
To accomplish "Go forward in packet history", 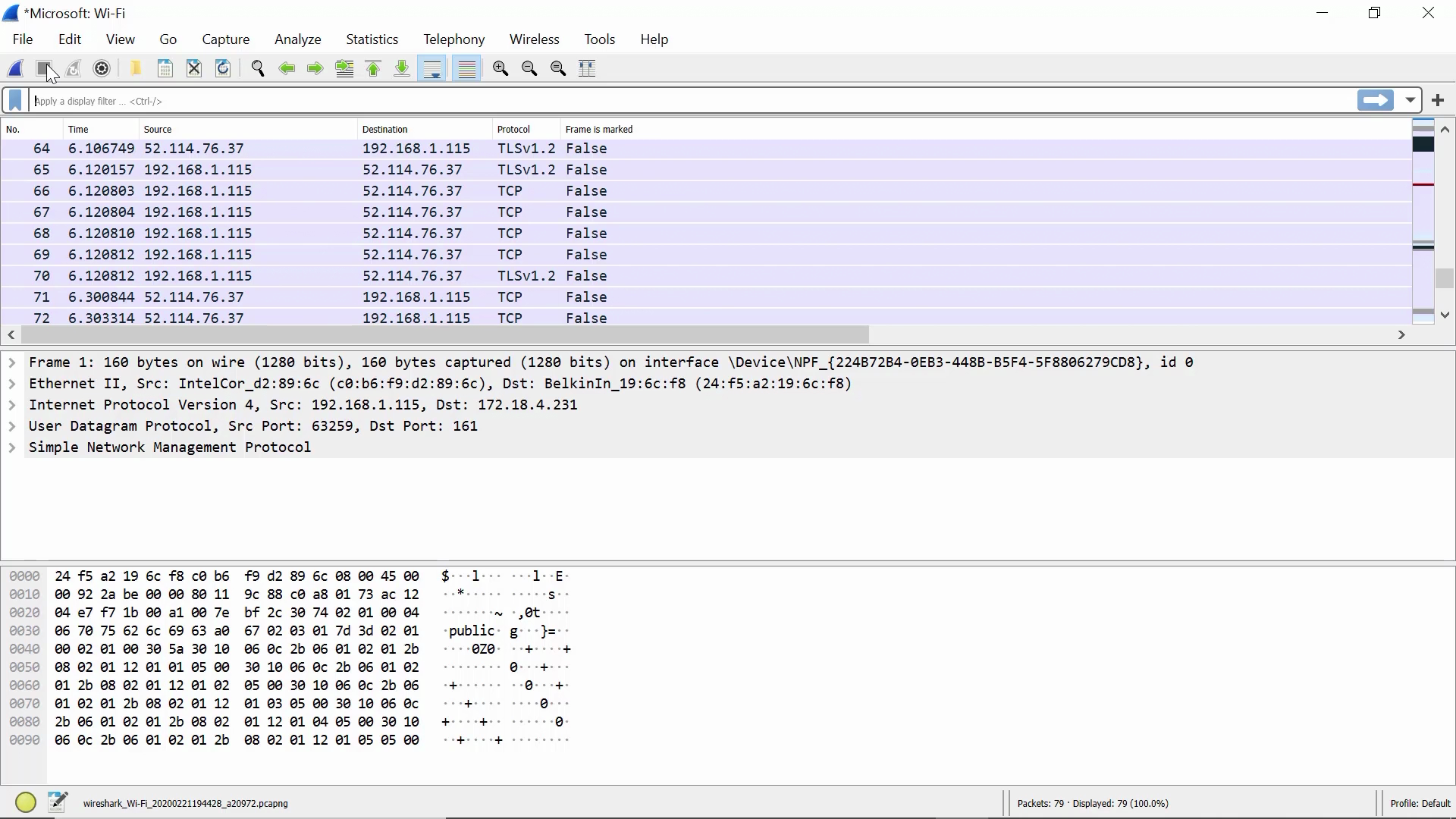I will (x=315, y=68).
